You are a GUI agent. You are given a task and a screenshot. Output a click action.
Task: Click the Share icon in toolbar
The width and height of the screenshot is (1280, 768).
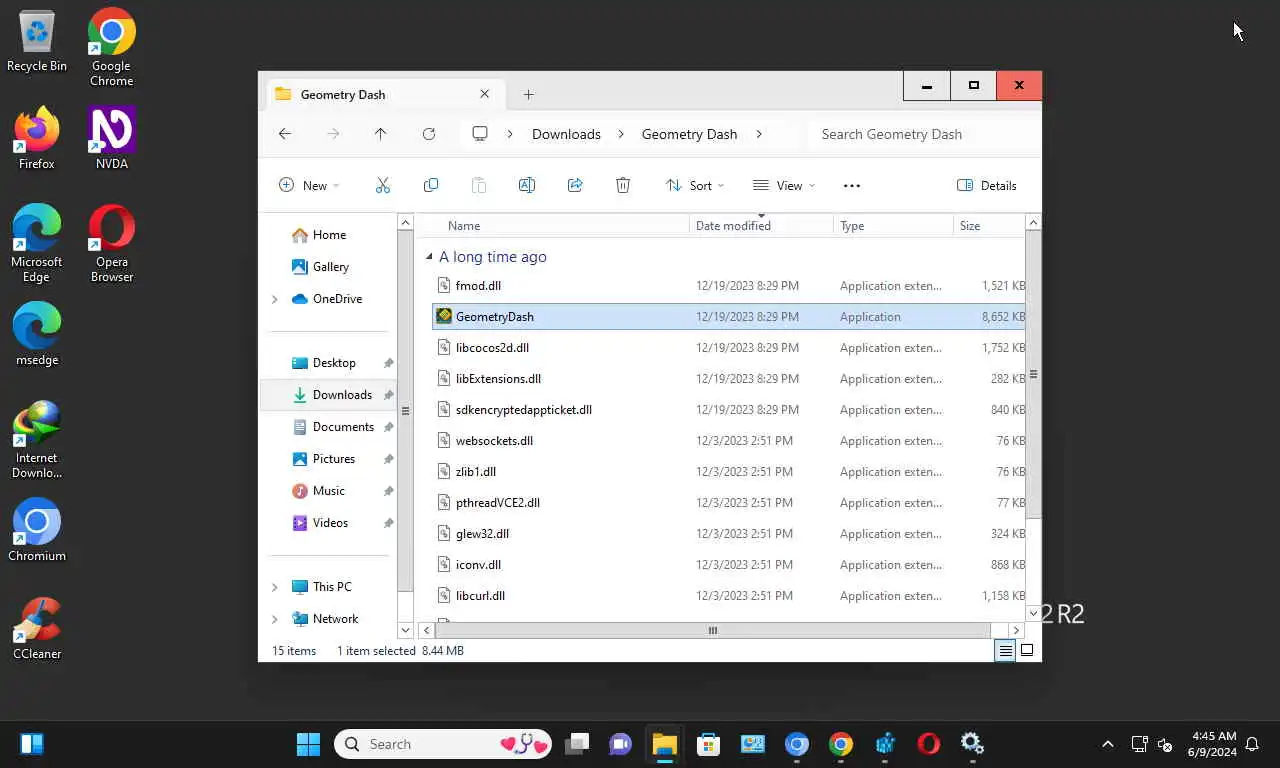(x=575, y=185)
